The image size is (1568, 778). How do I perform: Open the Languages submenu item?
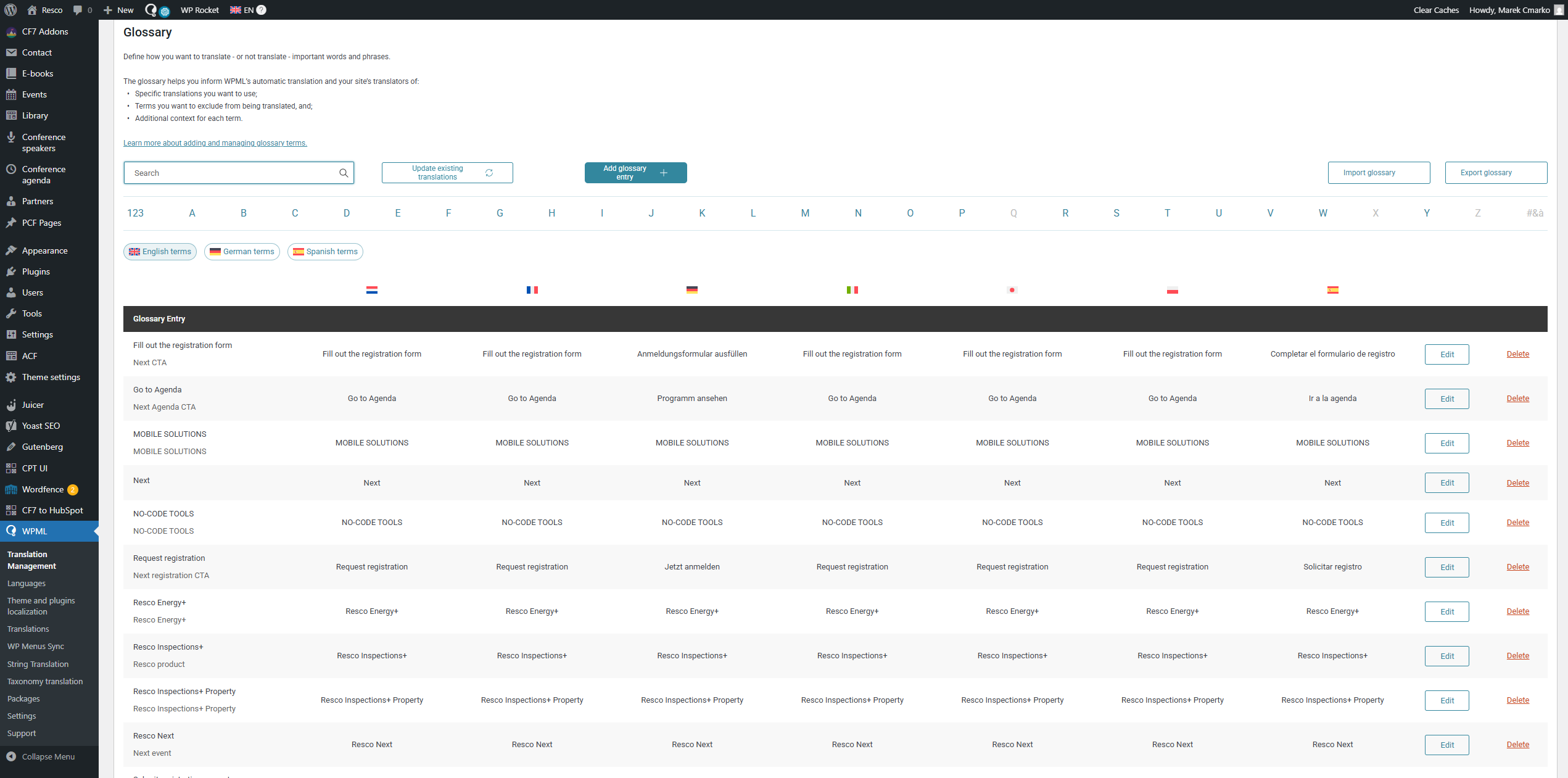point(27,583)
